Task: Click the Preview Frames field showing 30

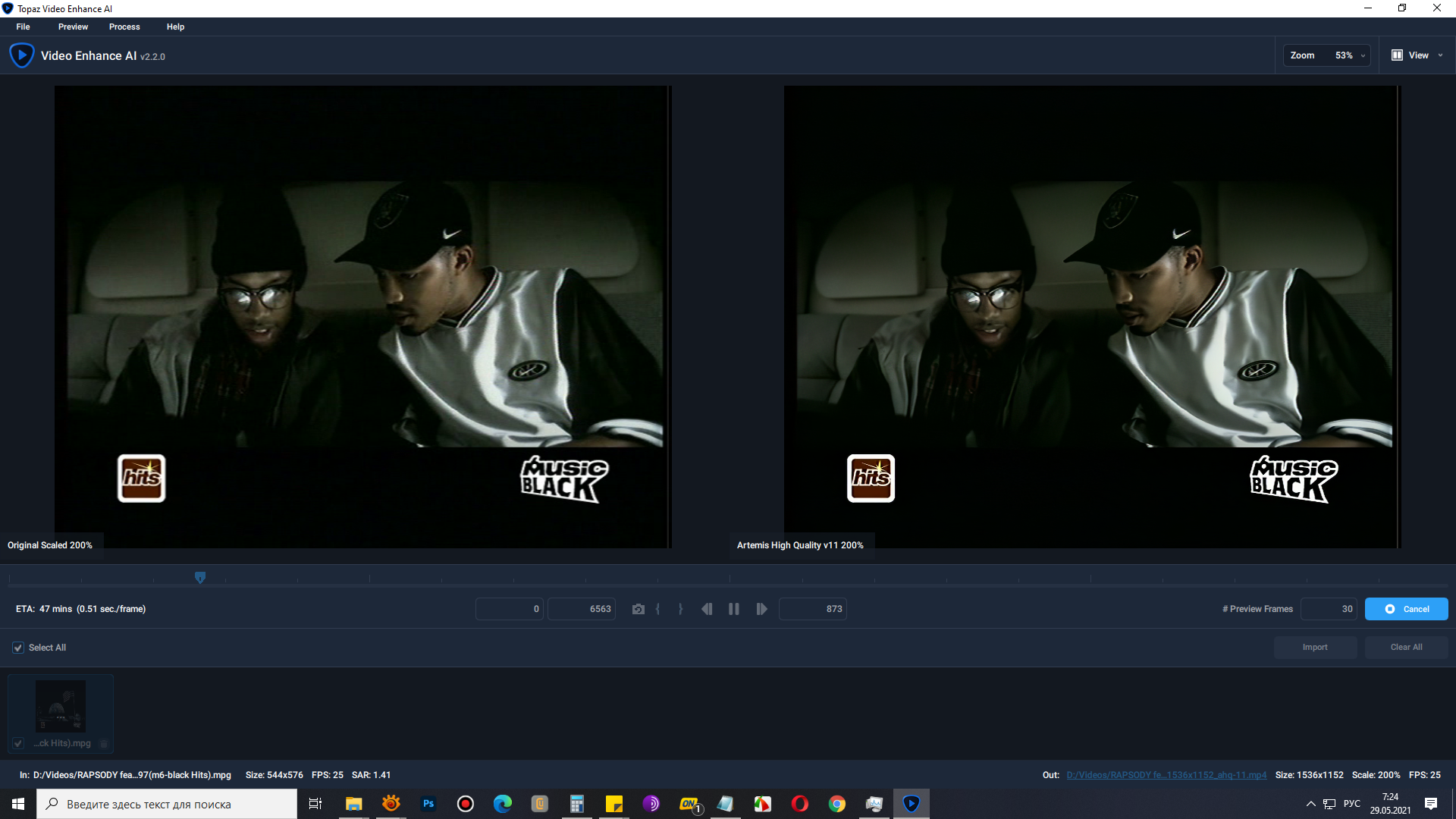Action: point(1329,609)
